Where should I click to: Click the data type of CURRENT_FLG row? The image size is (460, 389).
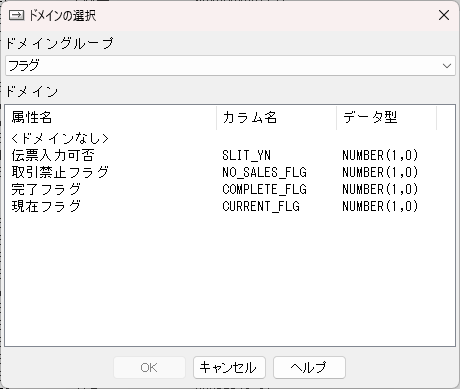(380, 206)
